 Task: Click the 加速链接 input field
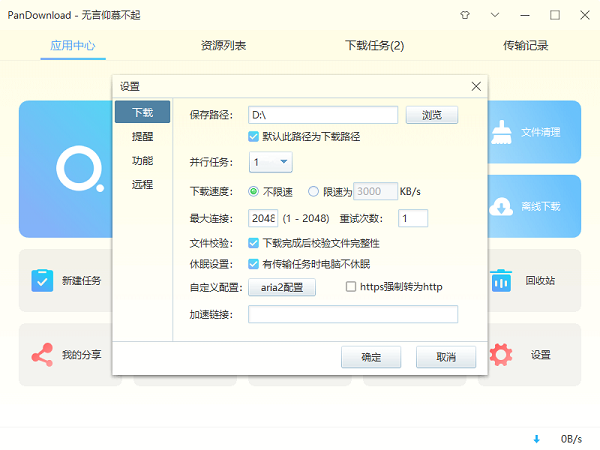click(x=353, y=314)
